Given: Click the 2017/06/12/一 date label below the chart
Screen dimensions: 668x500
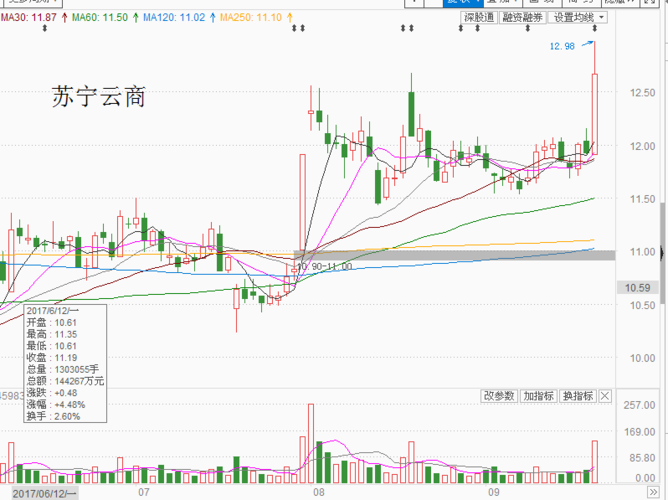Looking at the screenshot, I should (44, 494).
